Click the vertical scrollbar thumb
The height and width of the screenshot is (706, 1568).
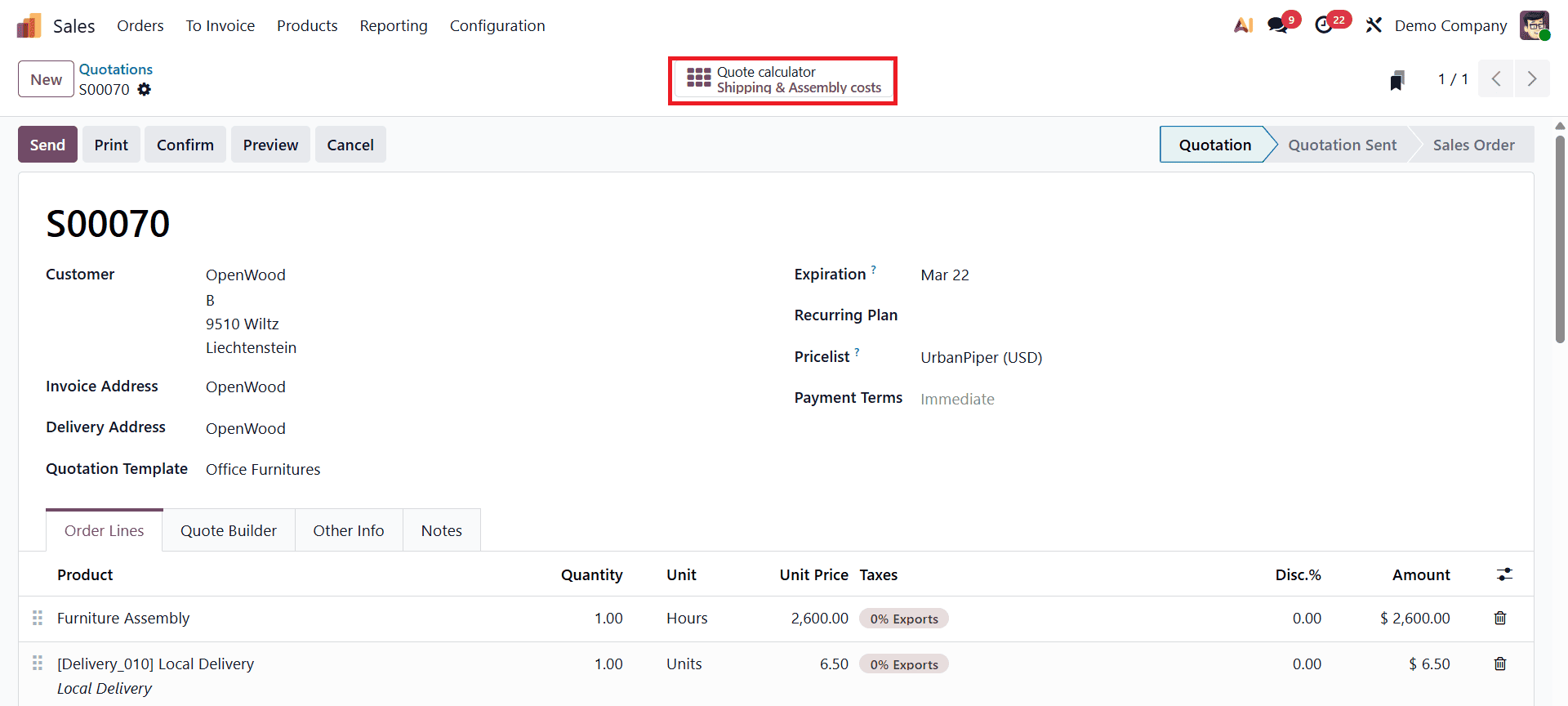[1560, 239]
